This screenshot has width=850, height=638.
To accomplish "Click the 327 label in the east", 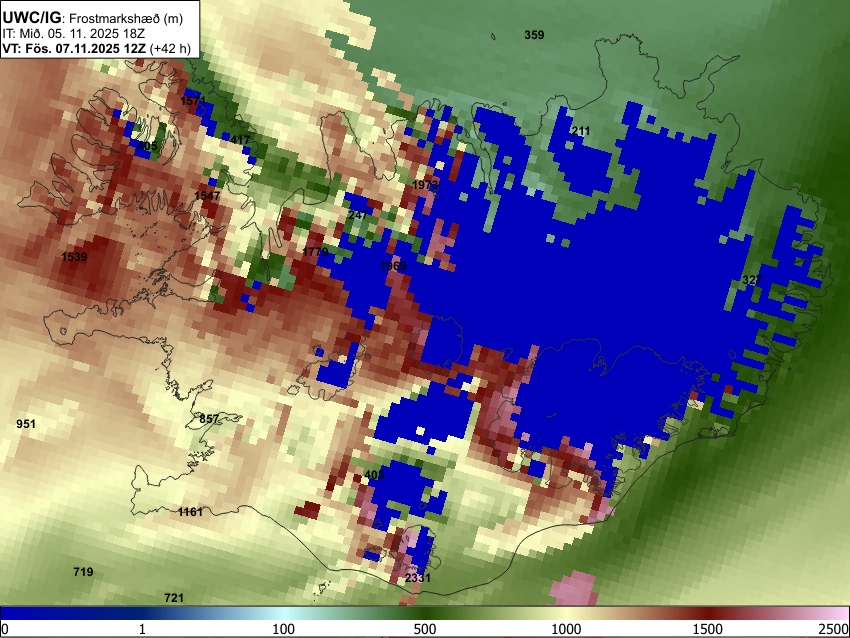I will pyautogui.click(x=752, y=280).
